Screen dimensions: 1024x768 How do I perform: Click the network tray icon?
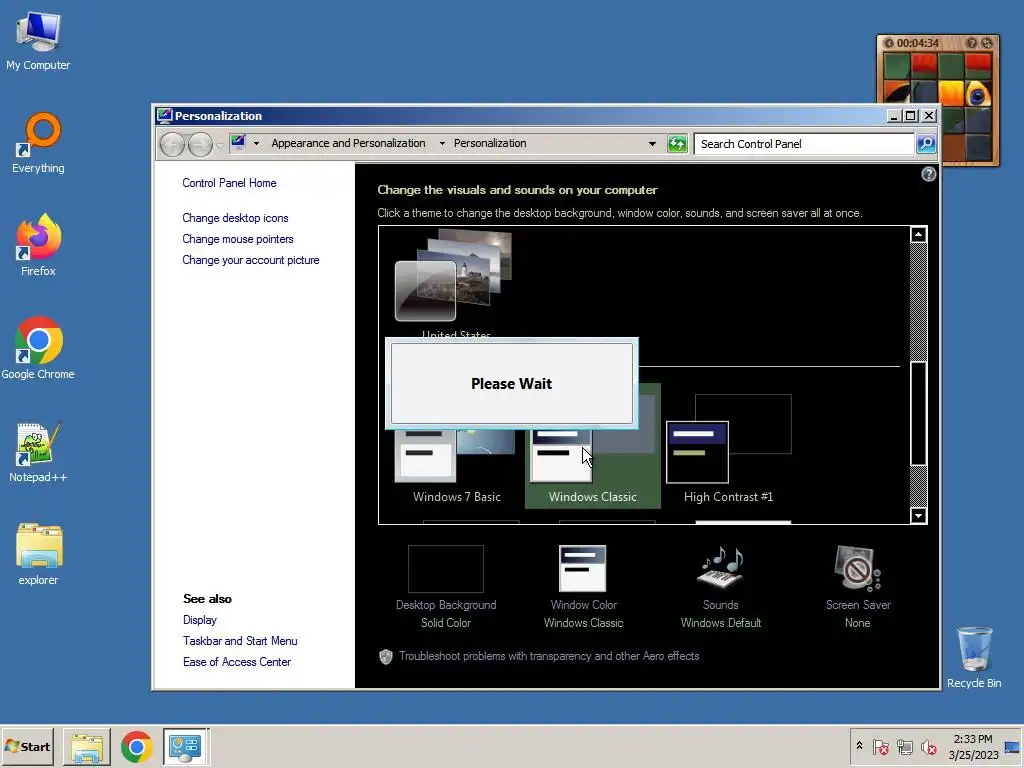(904, 747)
